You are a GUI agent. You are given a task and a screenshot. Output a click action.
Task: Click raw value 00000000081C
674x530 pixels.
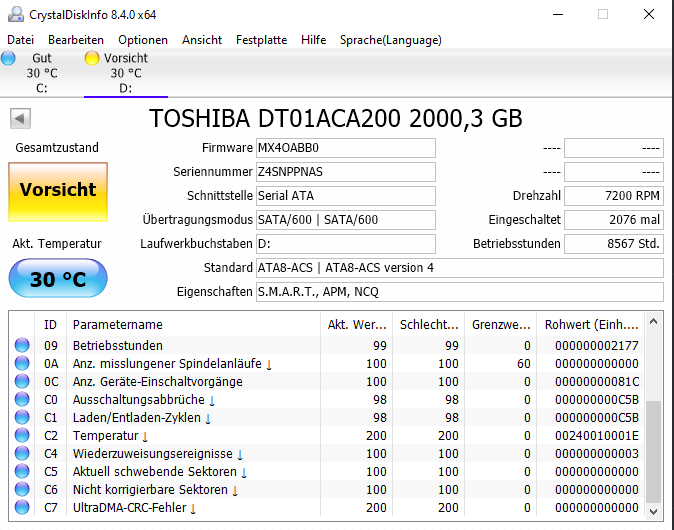tap(597, 382)
